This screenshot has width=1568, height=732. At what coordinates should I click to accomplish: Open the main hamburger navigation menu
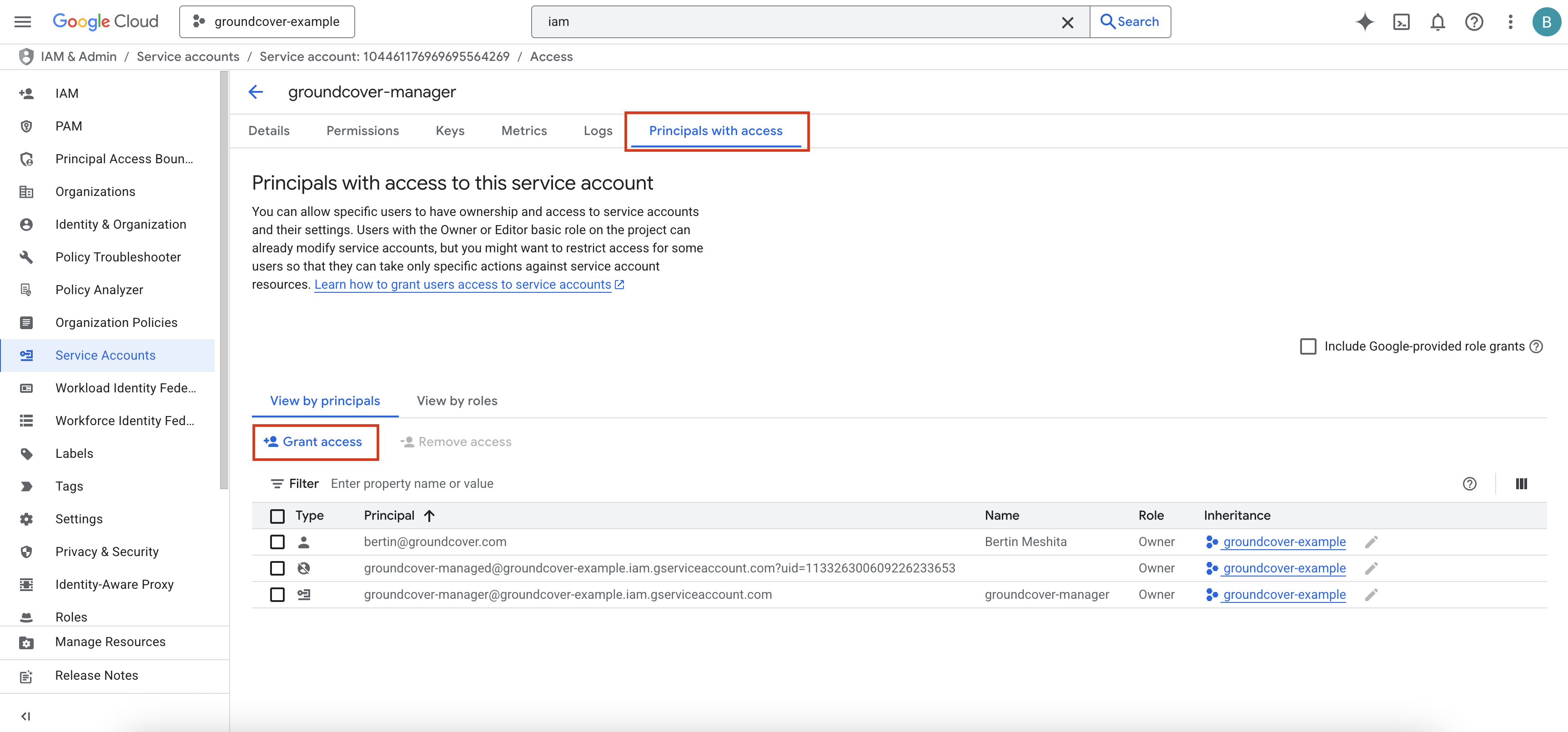[x=23, y=22]
